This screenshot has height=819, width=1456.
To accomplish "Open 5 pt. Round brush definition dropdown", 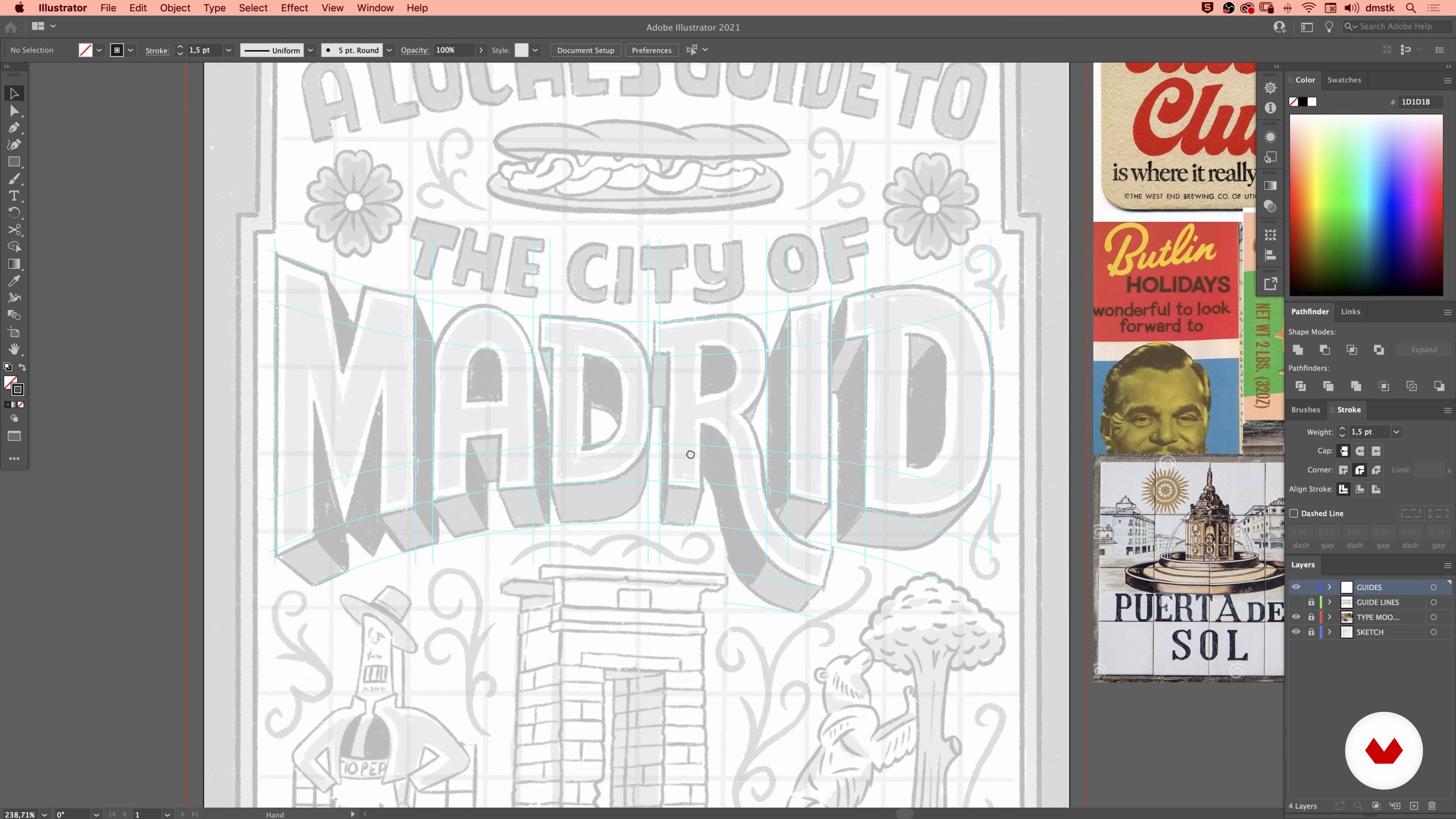I will coord(389,50).
